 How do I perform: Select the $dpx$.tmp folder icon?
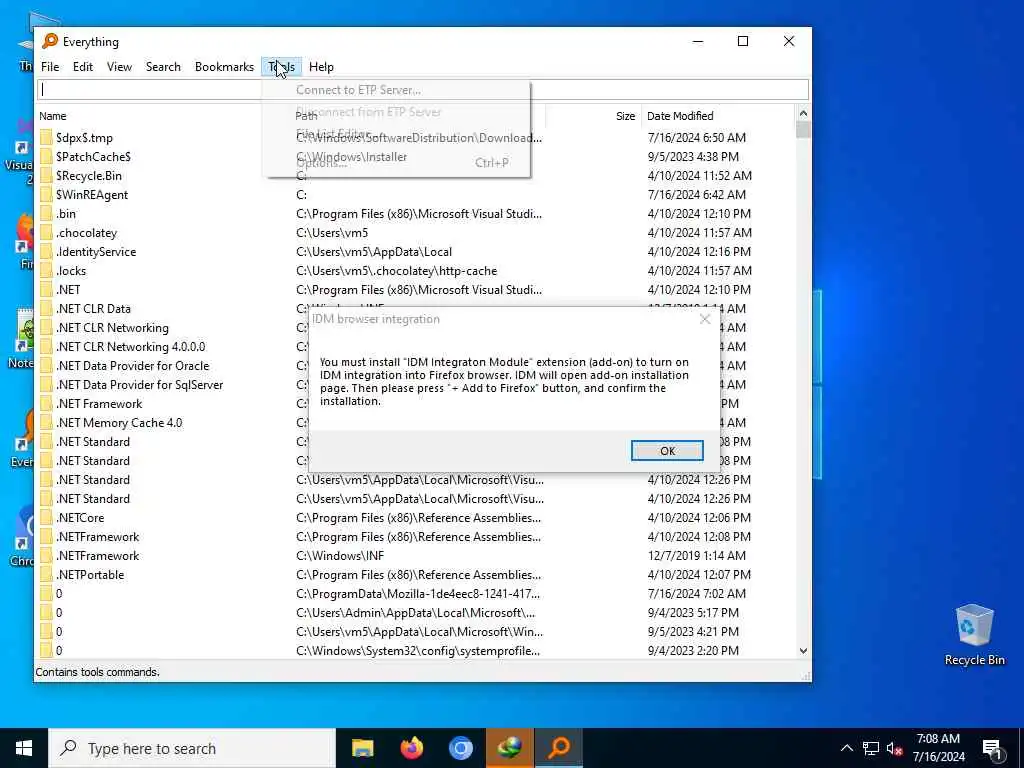click(46, 138)
